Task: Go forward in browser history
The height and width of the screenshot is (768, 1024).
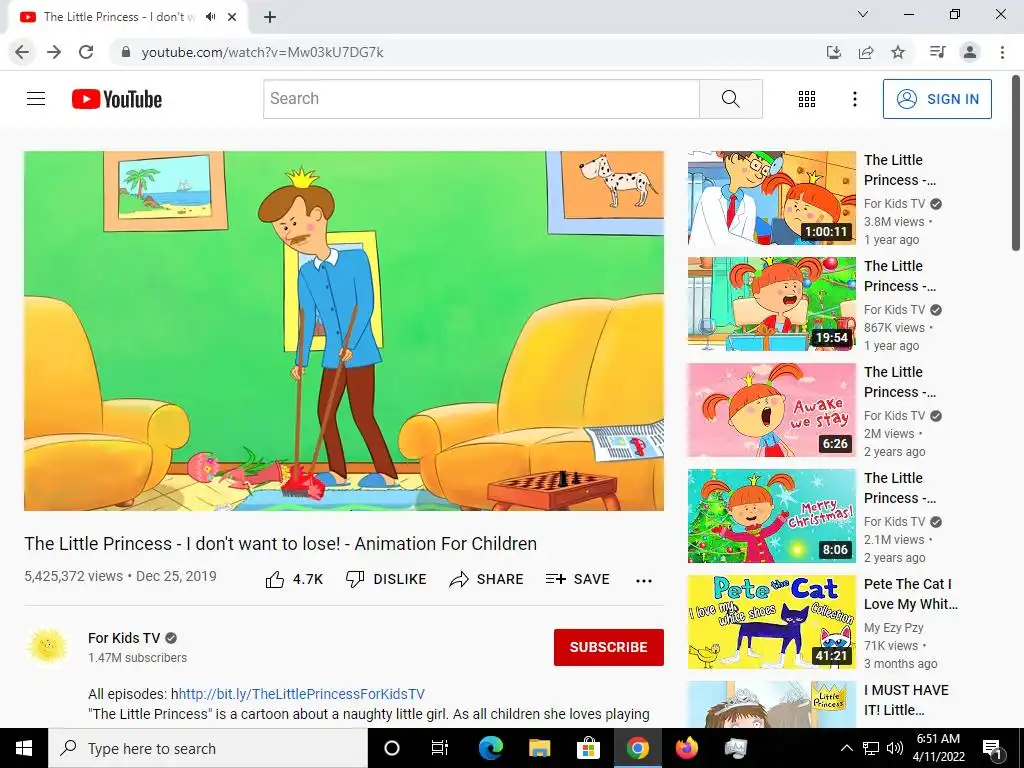Action: click(x=54, y=52)
